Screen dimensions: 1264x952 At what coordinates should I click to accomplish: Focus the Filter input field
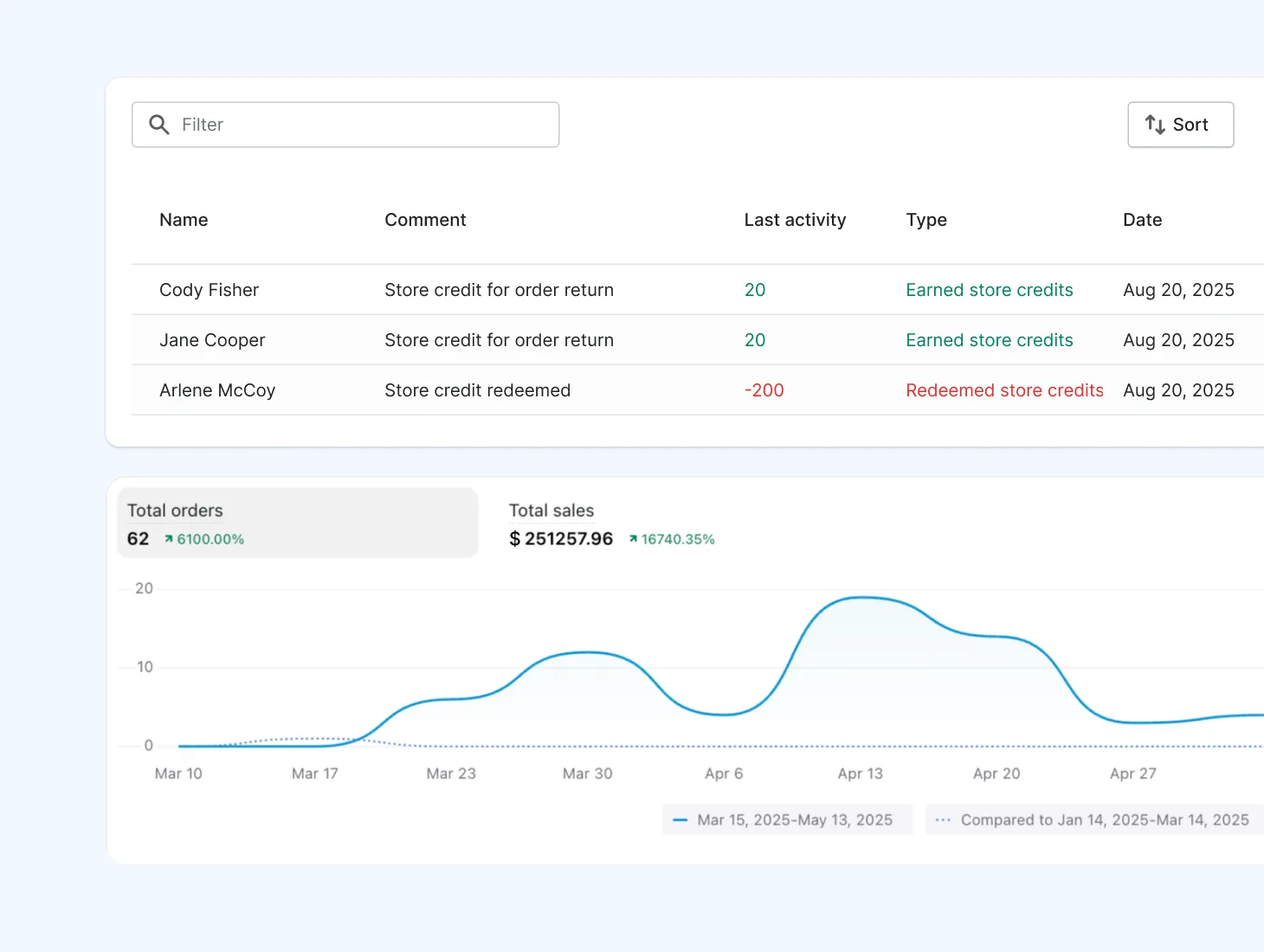(x=345, y=125)
